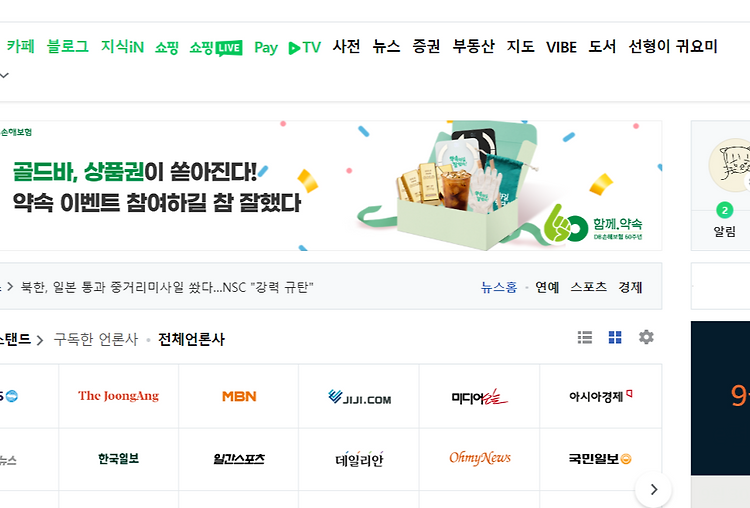Screen dimensions: 750x508
Task: Open the 뉴스홈 link
Action: point(499,287)
